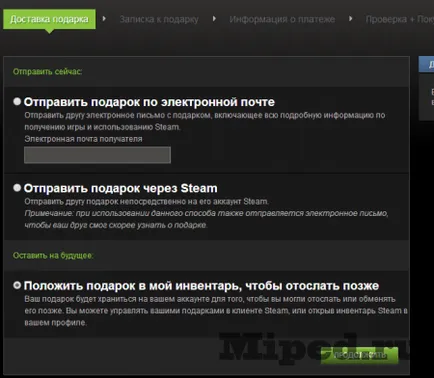Click the arrow after "Информация о платеже" step
The width and height of the screenshot is (434, 378).
click(x=351, y=19)
